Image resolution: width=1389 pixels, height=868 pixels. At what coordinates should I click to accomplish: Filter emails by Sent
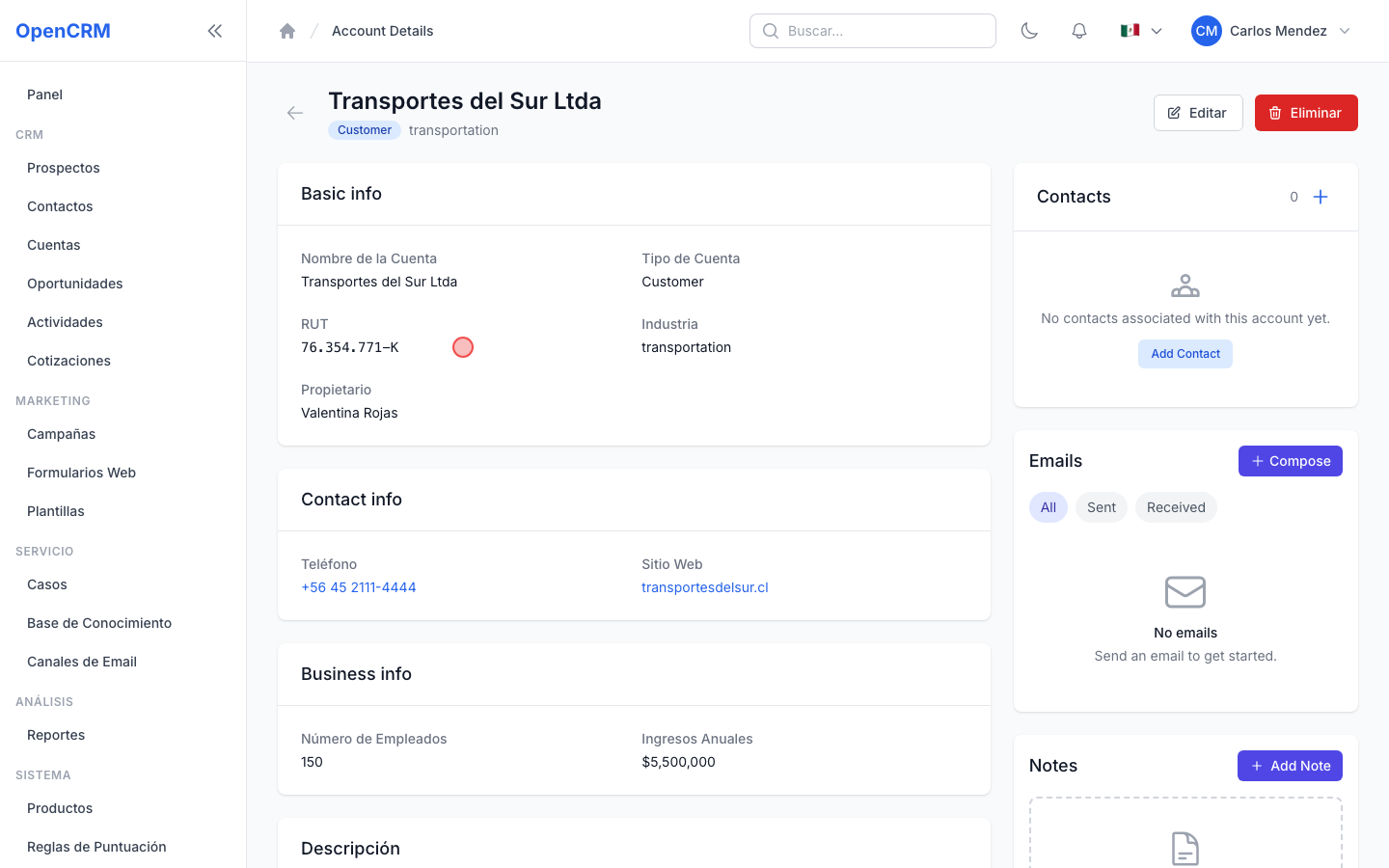click(1102, 507)
